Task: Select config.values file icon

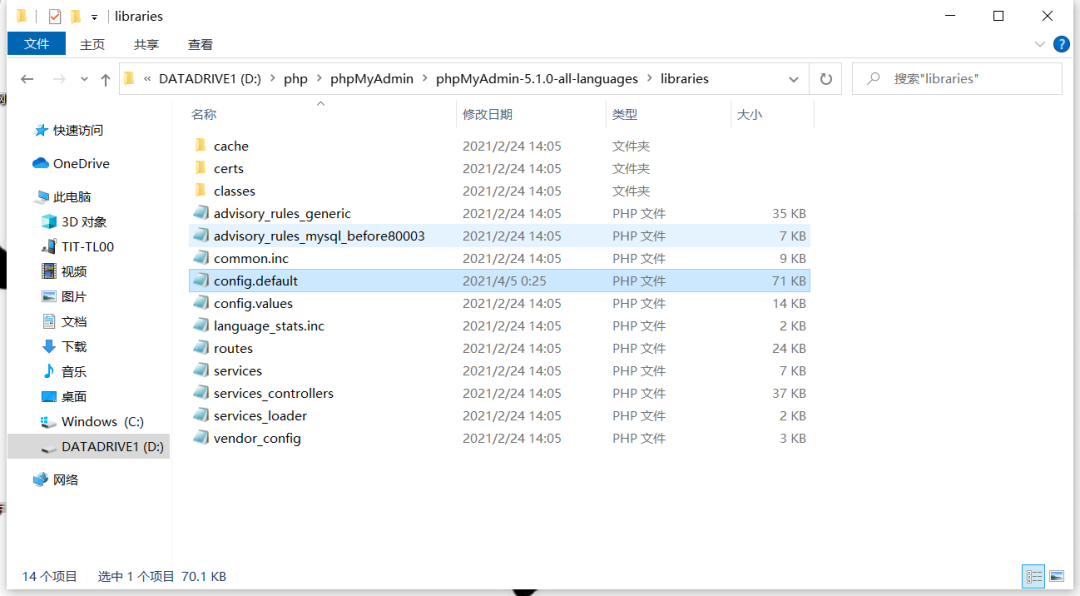Action: tap(200, 303)
